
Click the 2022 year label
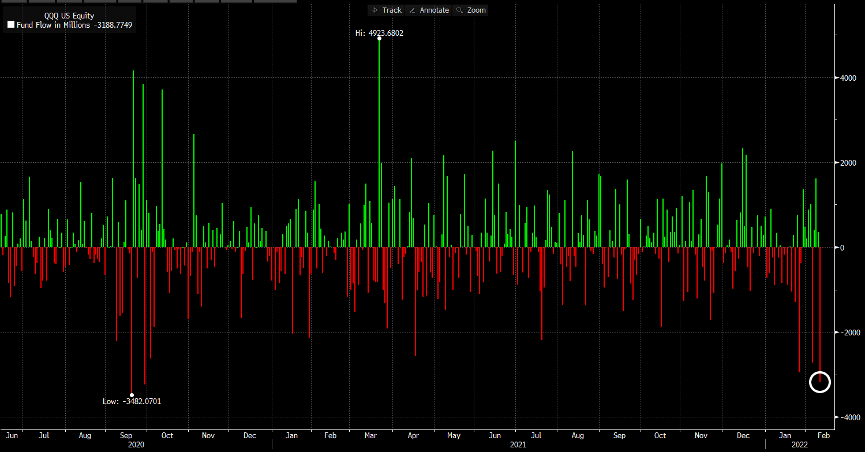799,444
